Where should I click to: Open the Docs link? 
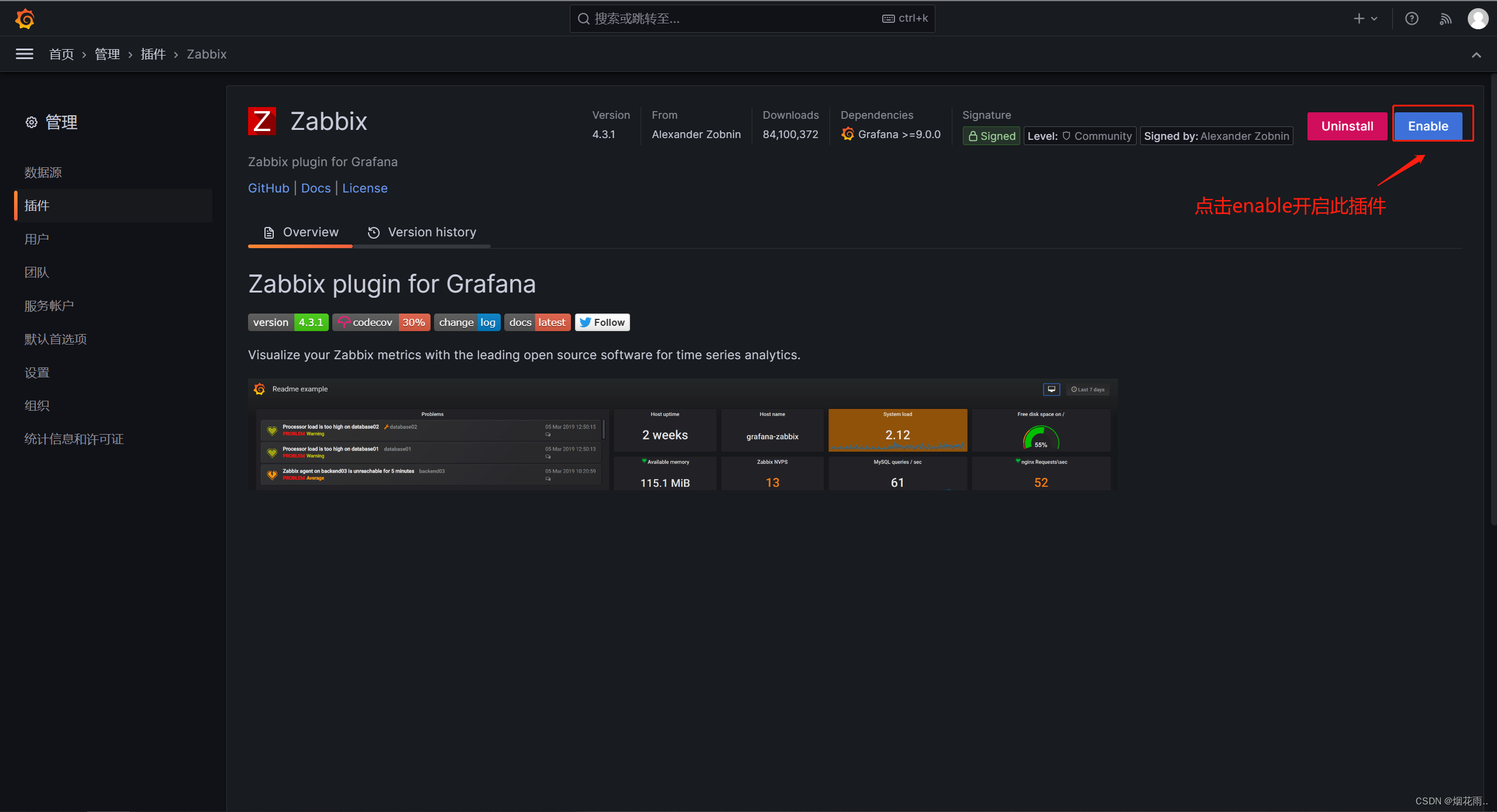pos(316,188)
